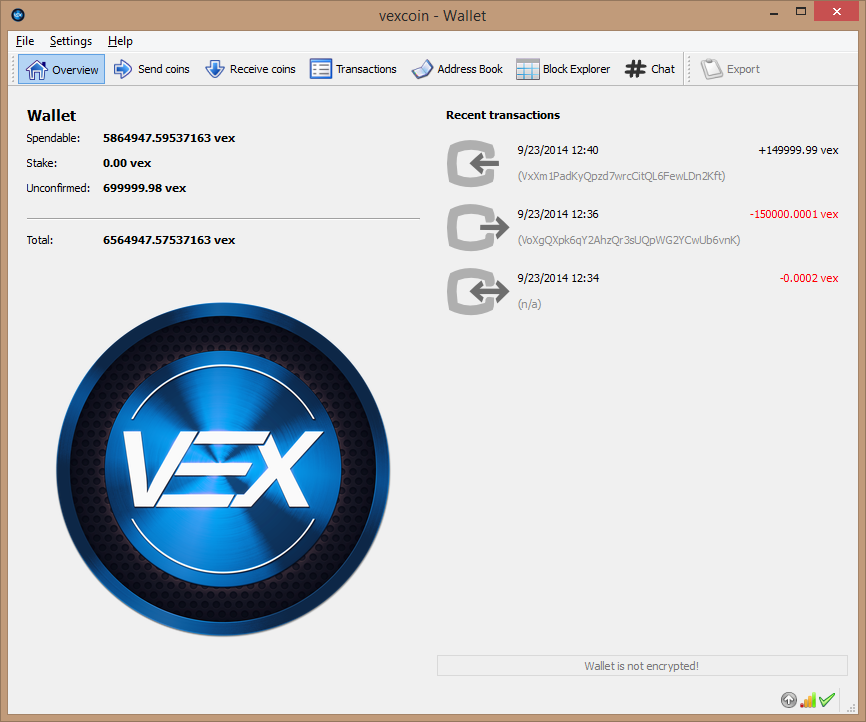Click the Address Book pencil icon
Image resolution: width=866 pixels, height=722 pixels.
click(x=423, y=69)
